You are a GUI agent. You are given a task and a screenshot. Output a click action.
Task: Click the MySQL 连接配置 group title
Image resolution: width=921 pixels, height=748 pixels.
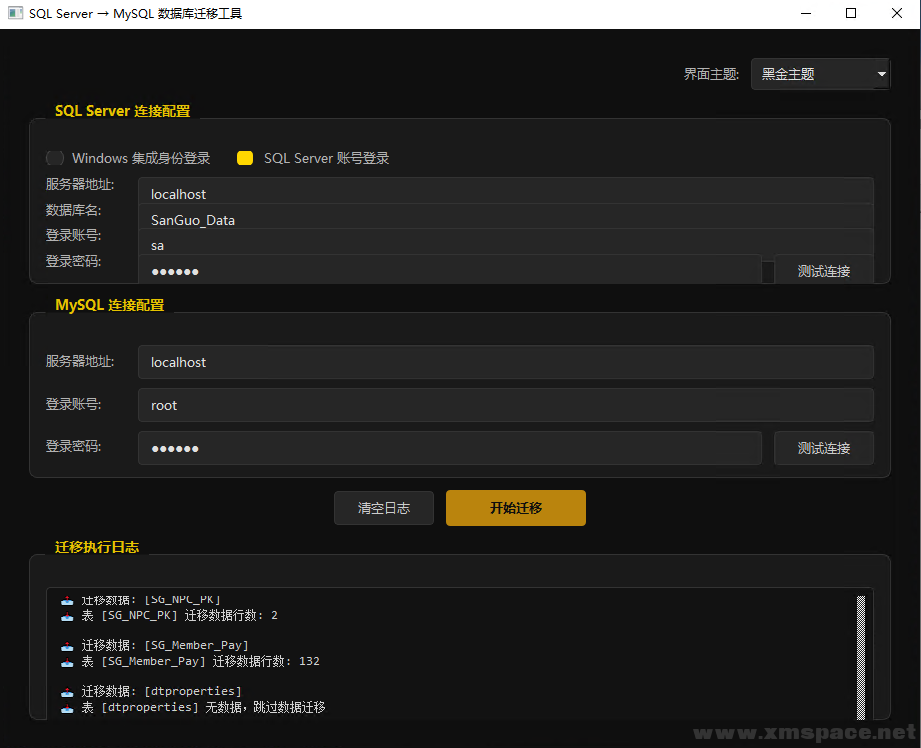109,305
